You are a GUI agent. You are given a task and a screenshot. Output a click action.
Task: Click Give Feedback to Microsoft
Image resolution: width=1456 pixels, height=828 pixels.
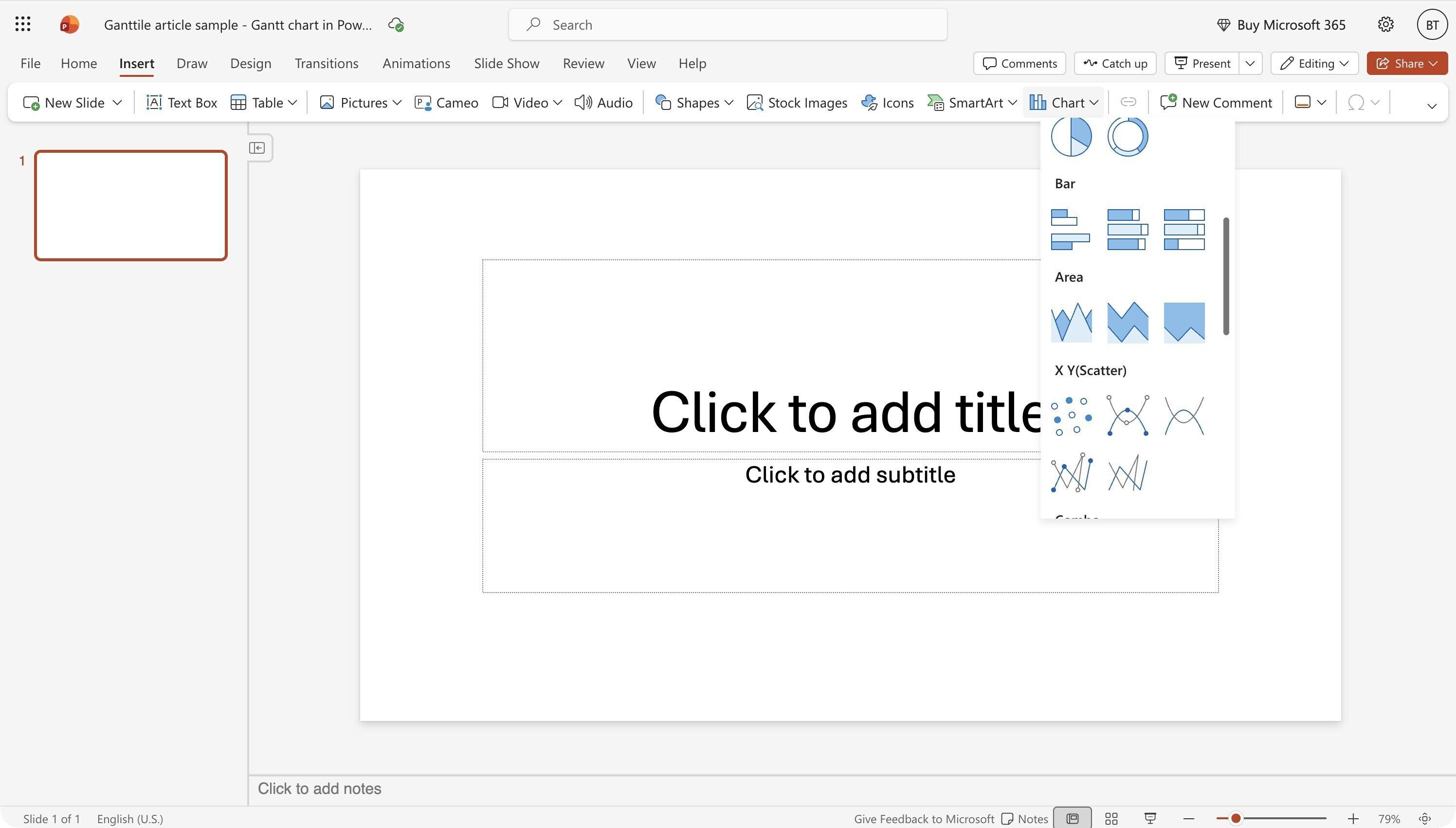924,818
